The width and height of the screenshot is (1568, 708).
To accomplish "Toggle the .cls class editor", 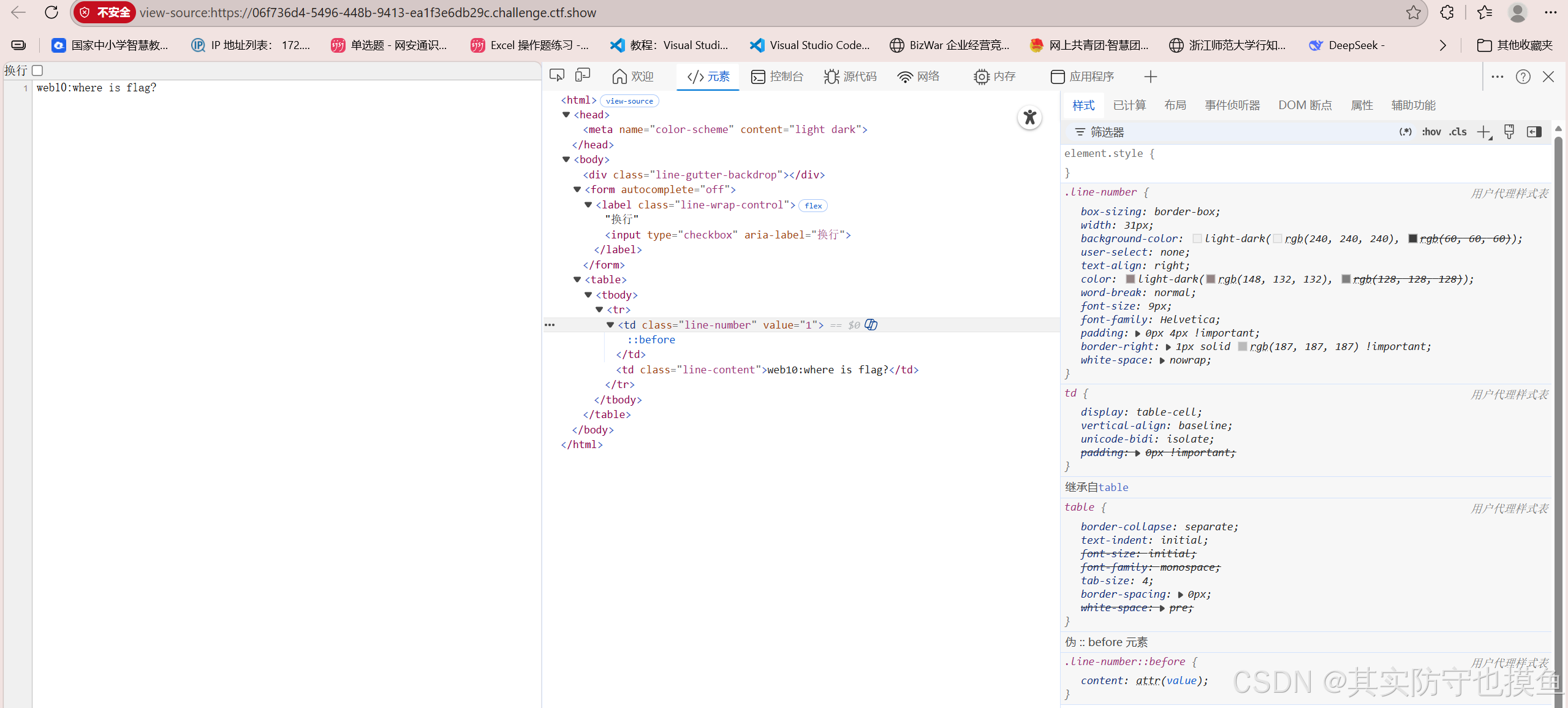I will [x=1458, y=132].
